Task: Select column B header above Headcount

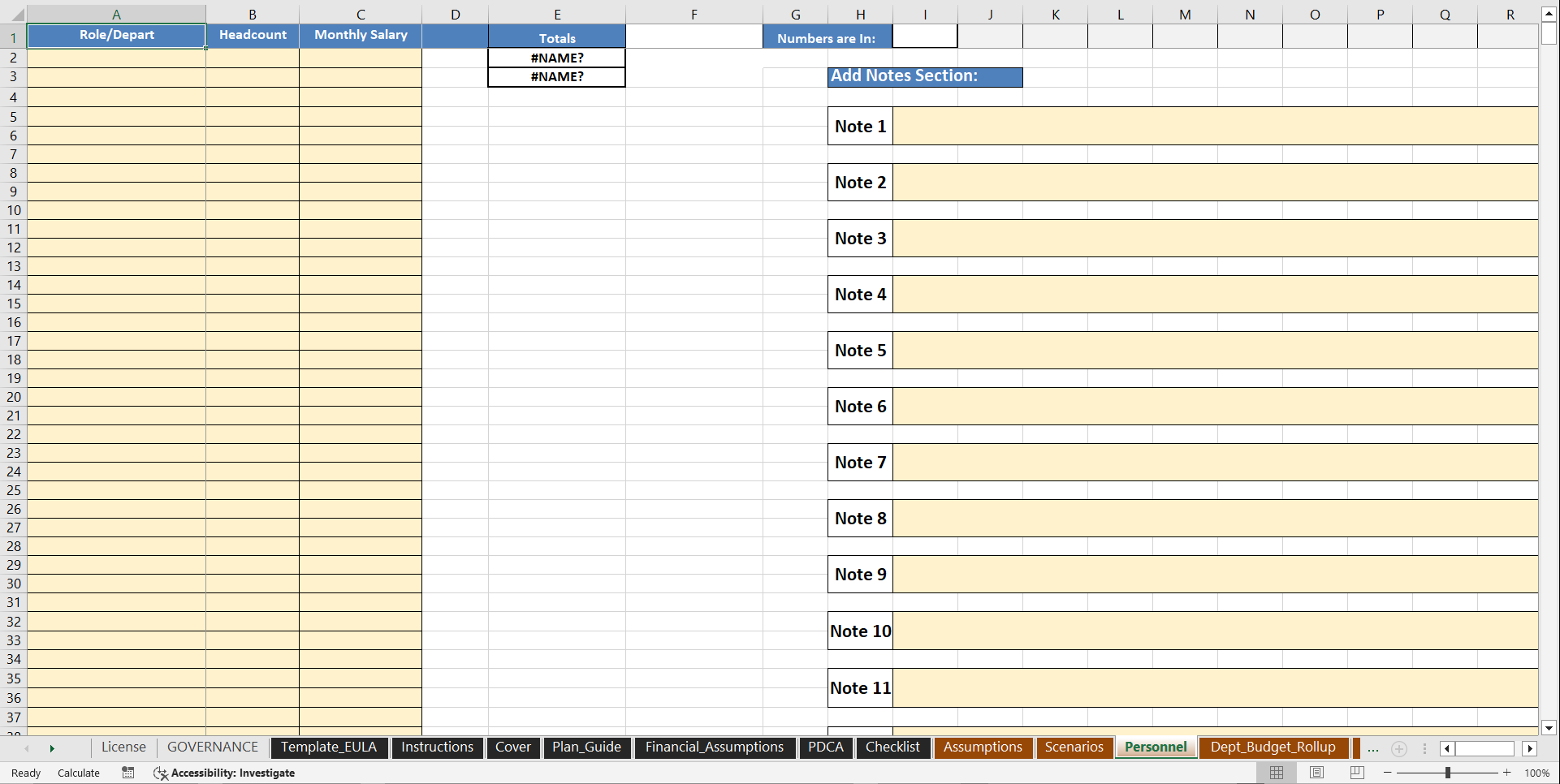Action: (252, 14)
